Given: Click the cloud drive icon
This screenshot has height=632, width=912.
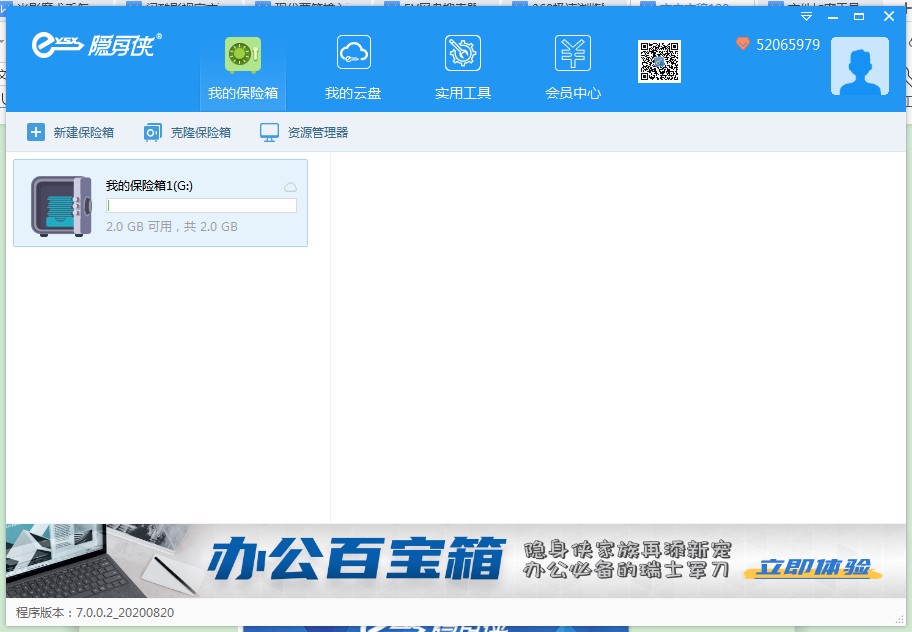Looking at the screenshot, I should click(354, 53).
